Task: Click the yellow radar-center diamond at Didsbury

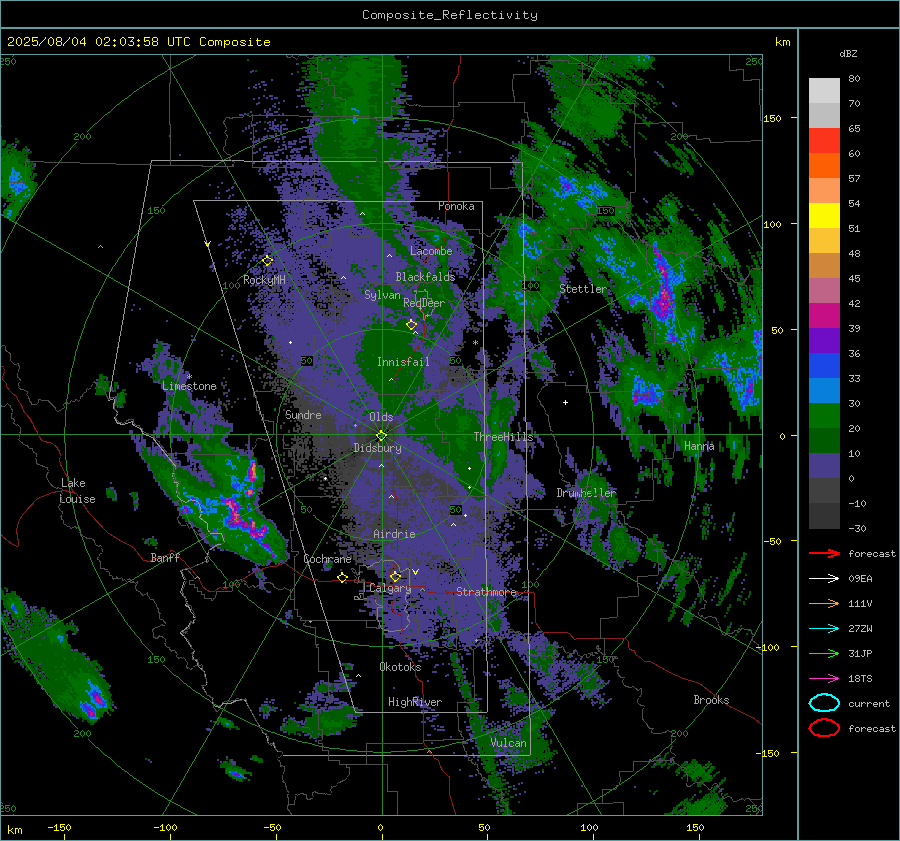Action: pos(381,436)
